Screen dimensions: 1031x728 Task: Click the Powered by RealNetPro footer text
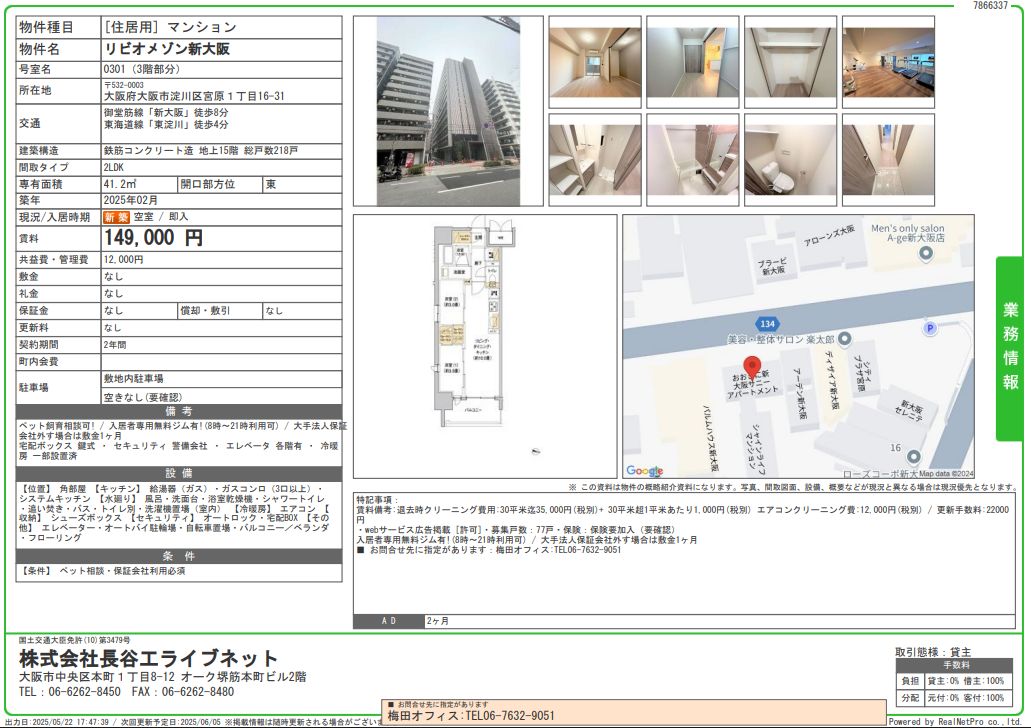[x=955, y=721]
